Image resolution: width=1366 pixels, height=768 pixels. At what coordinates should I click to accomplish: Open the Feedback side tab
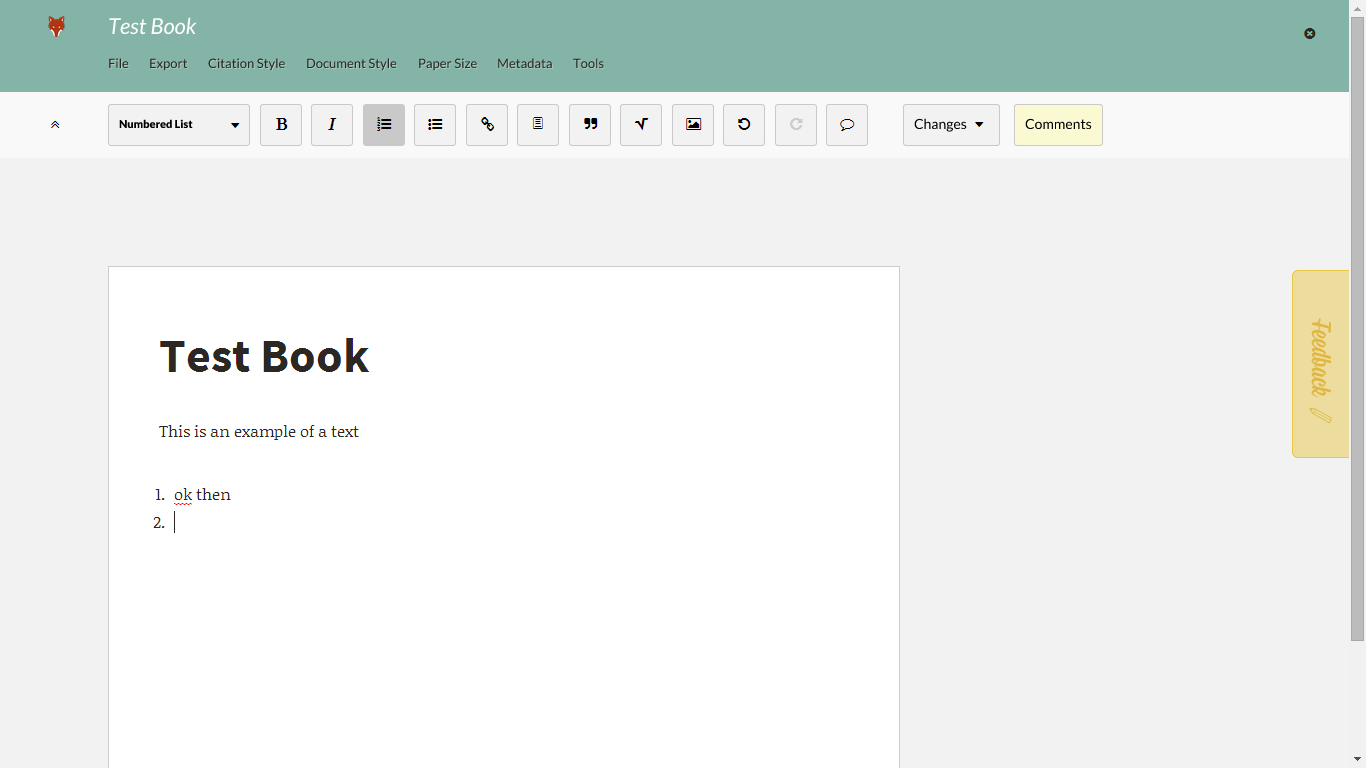pos(1320,364)
